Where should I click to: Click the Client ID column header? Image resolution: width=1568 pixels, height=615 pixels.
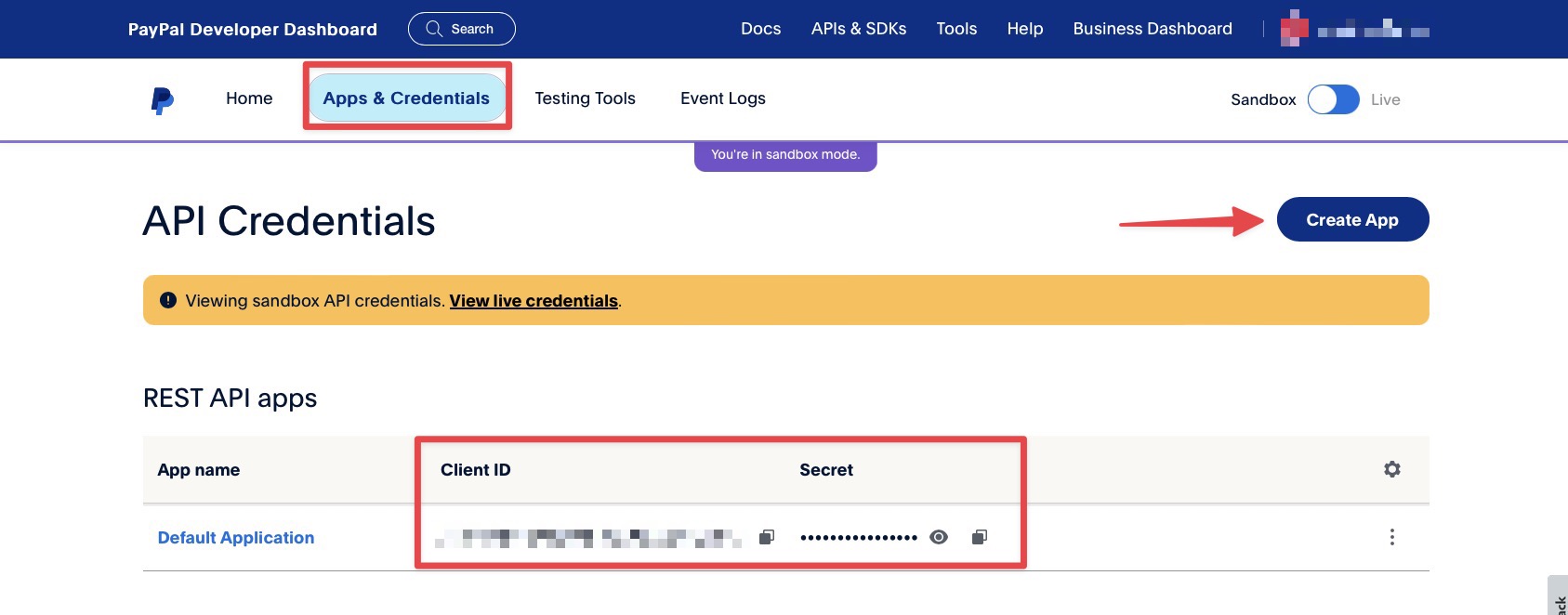[x=475, y=470]
